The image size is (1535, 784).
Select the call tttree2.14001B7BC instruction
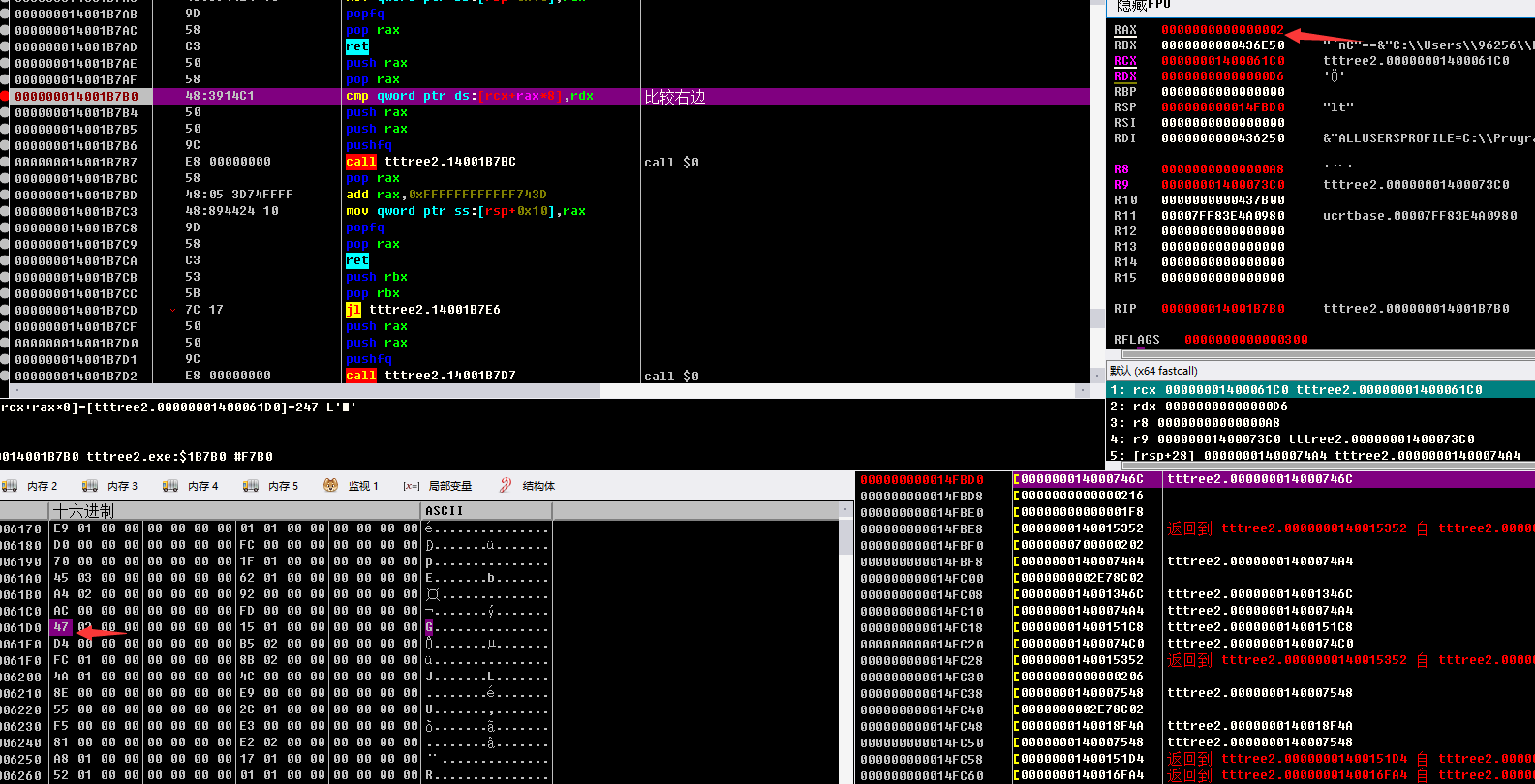[x=431, y=162]
